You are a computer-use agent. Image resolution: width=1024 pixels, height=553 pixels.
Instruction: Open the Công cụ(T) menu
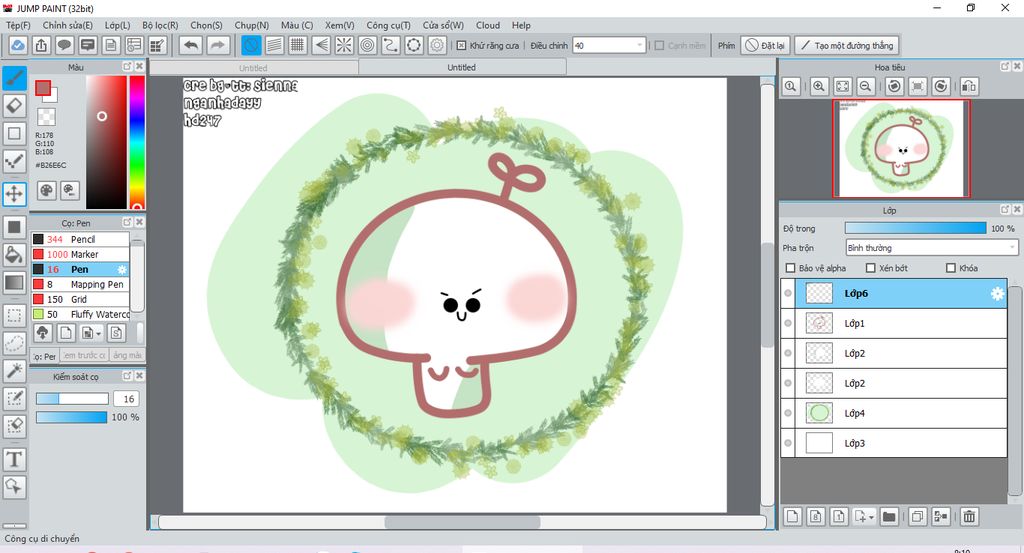389,25
